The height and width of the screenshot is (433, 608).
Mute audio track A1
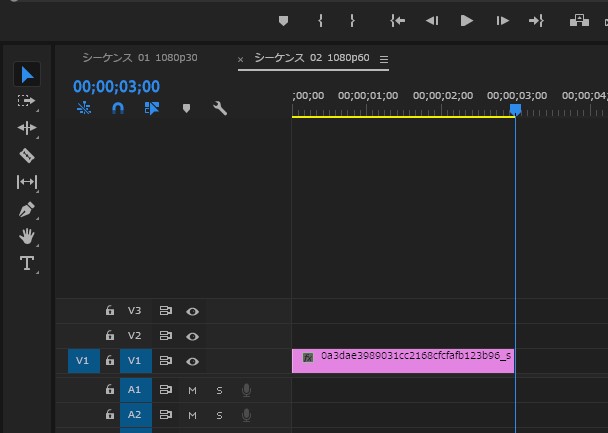coord(192,390)
